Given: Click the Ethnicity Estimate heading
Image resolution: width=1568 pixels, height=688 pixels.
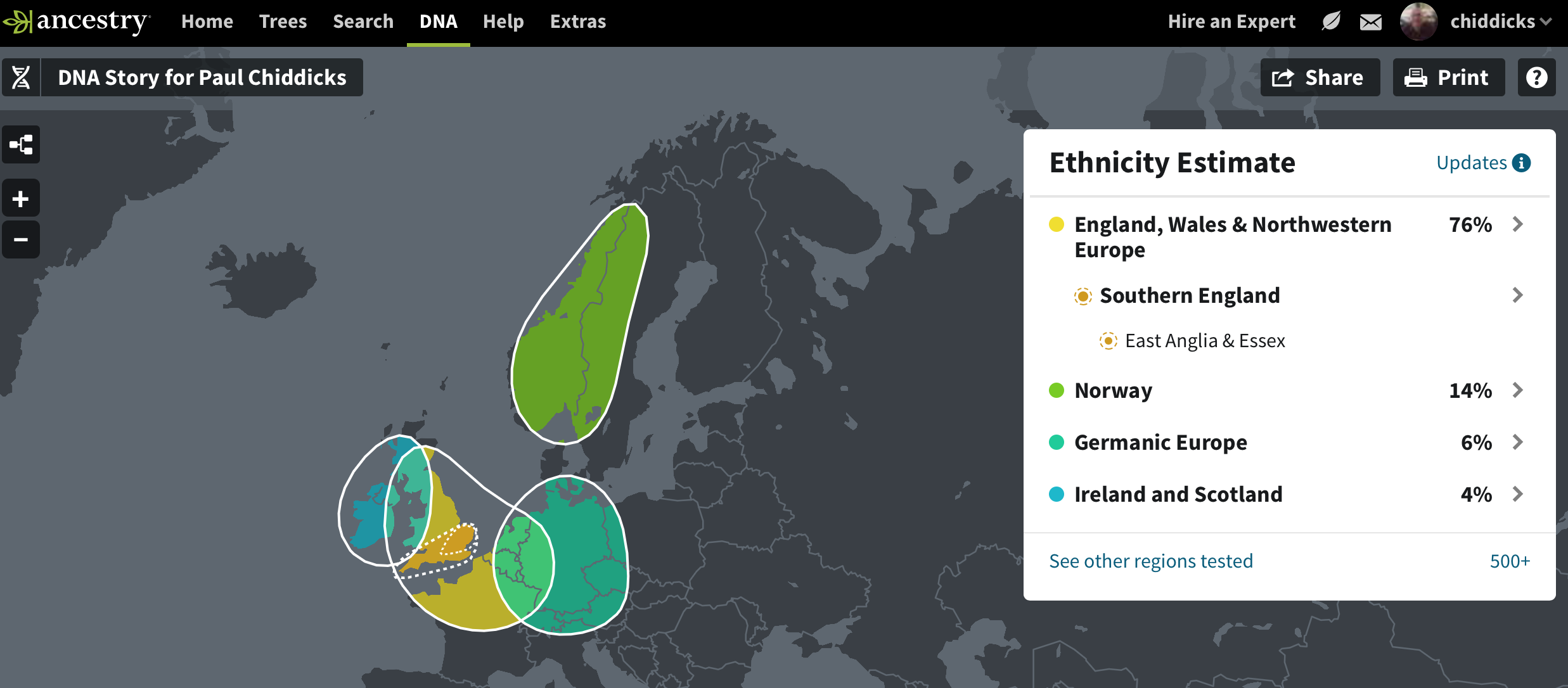Looking at the screenshot, I should [x=1173, y=163].
